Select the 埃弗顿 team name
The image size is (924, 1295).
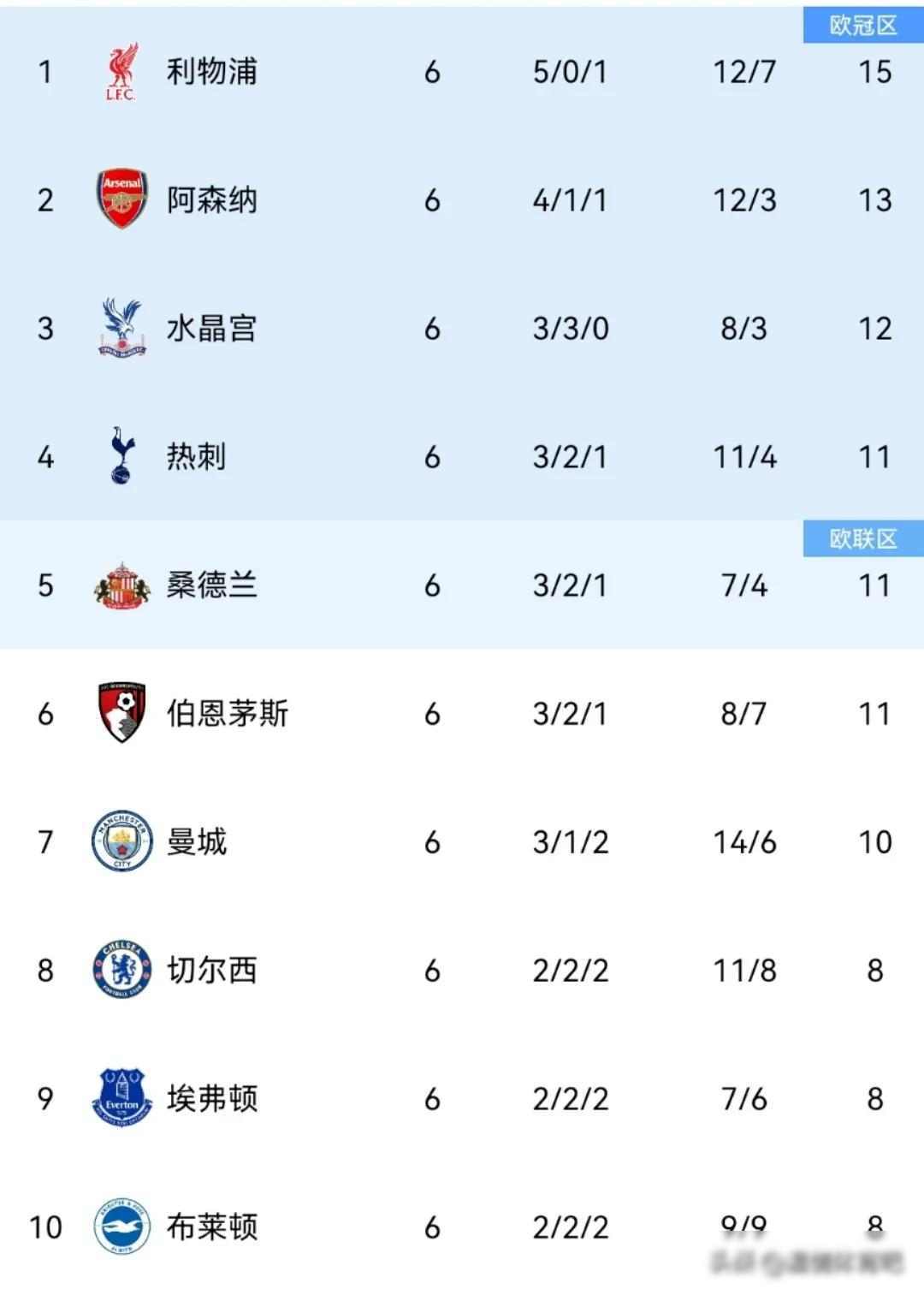(x=211, y=1098)
